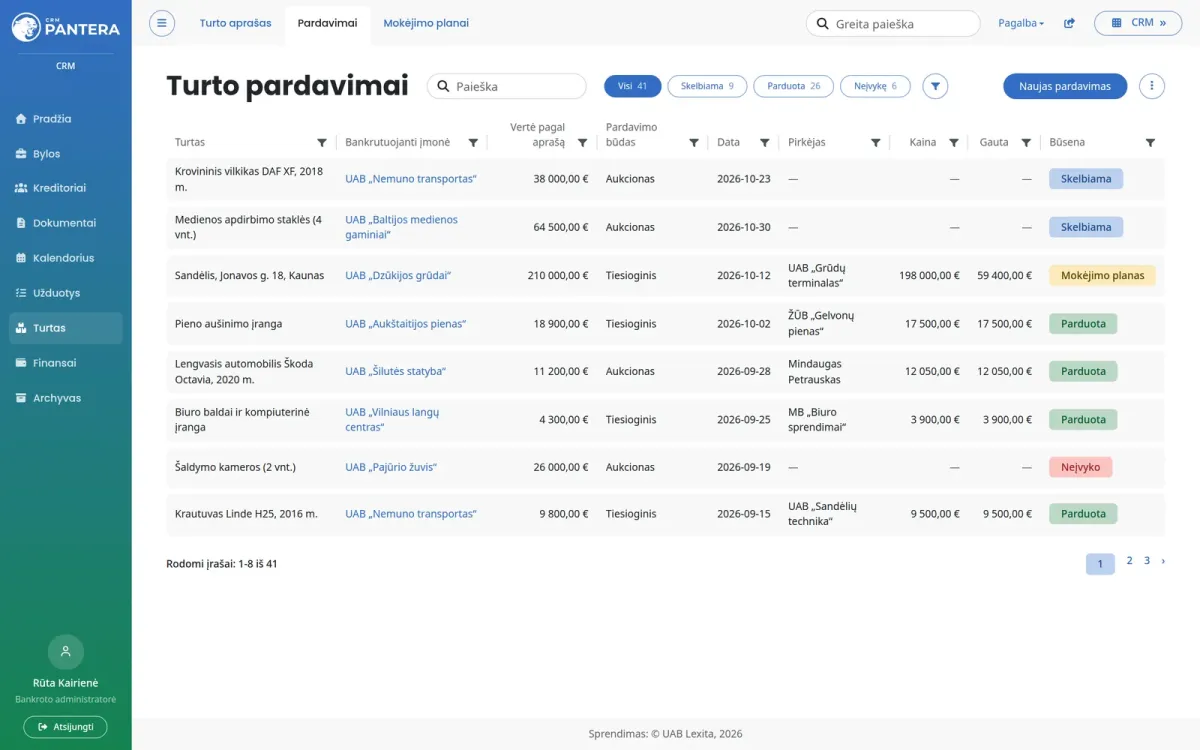The height and width of the screenshot is (750, 1200).
Task: Open the CRM module switcher
Action: click(x=1138, y=23)
